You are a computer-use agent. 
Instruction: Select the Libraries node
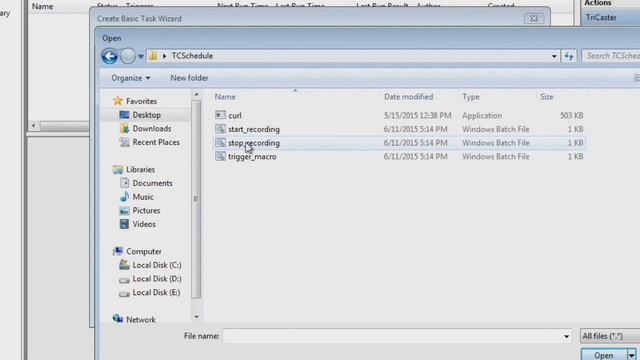140,169
